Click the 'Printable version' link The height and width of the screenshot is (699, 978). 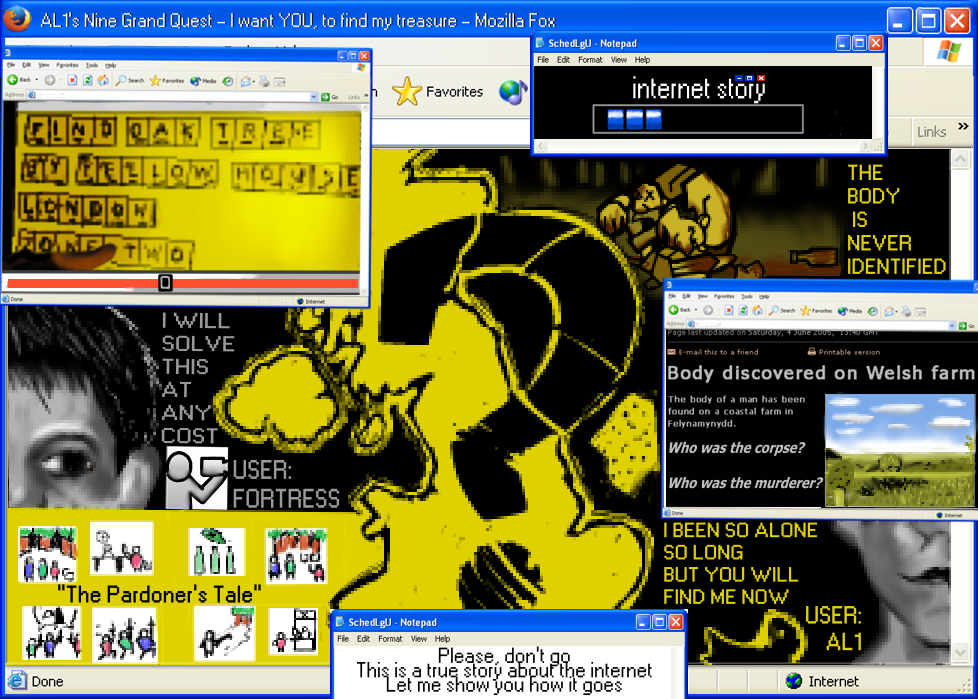[x=843, y=352]
